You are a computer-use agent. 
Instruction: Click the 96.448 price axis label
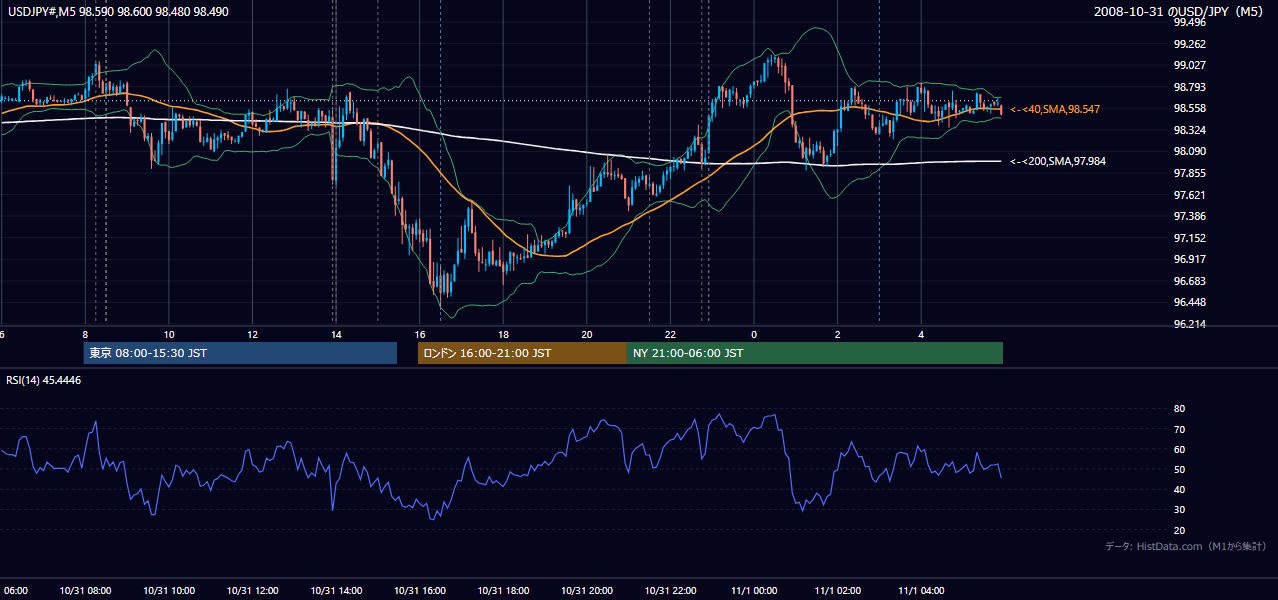click(x=1189, y=302)
